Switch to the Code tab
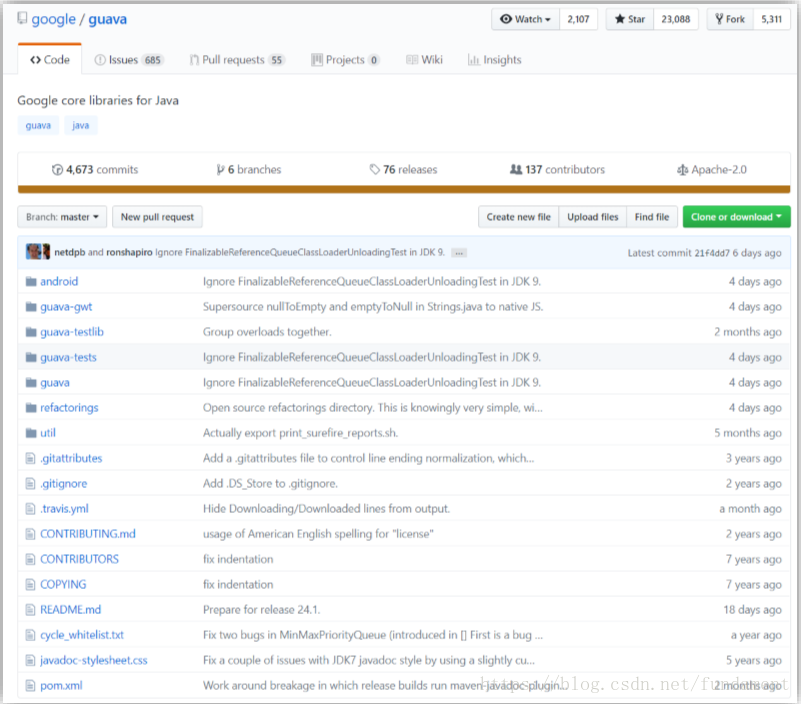The image size is (801, 704). (50, 60)
